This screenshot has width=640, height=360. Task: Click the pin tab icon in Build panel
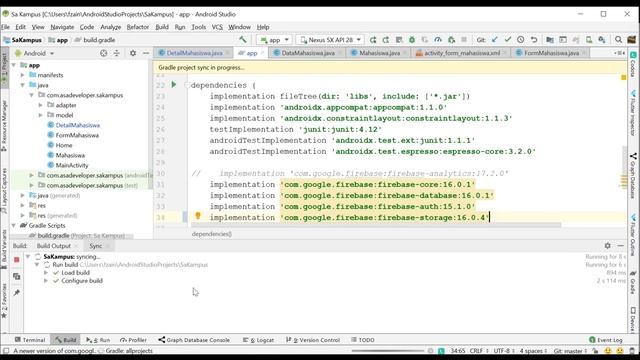[x=17, y=293]
